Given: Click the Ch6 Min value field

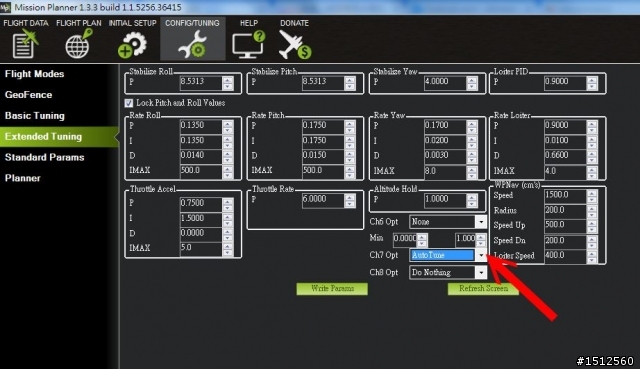Looking at the screenshot, I should click(x=404, y=239).
